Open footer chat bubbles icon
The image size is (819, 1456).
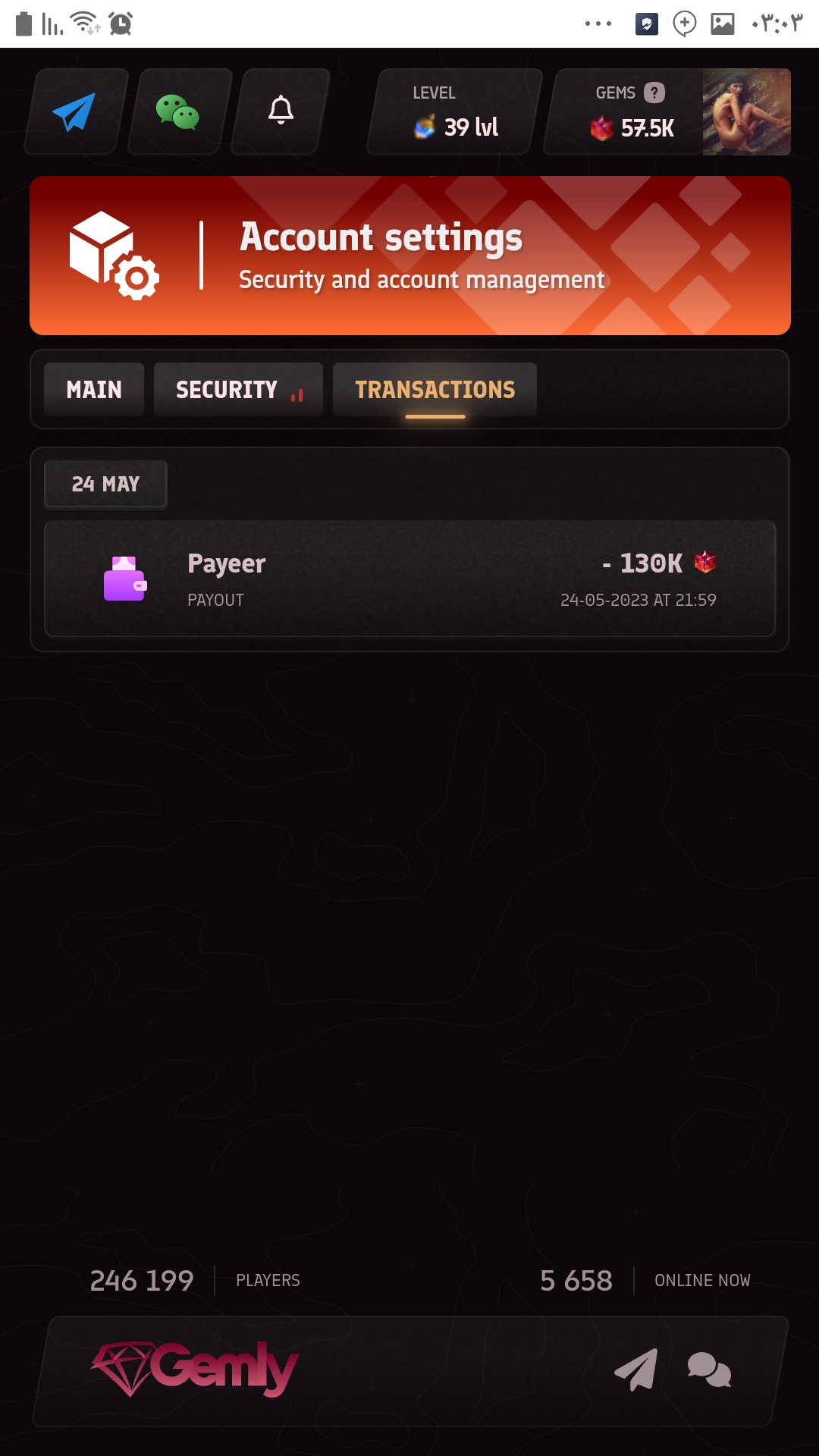click(x=709, y=1370)
